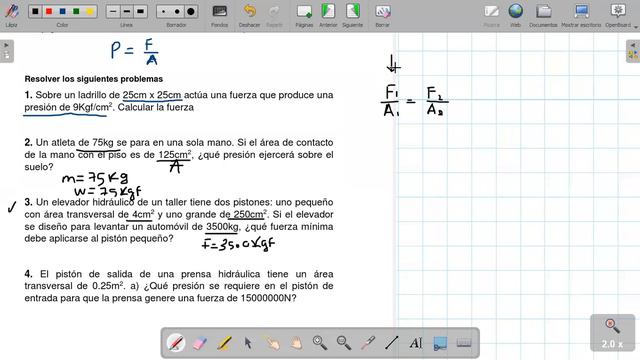The width and height of the screenshot is (640, 360).
Task: Select the green pen color
Action: click(x=76, y=11)
